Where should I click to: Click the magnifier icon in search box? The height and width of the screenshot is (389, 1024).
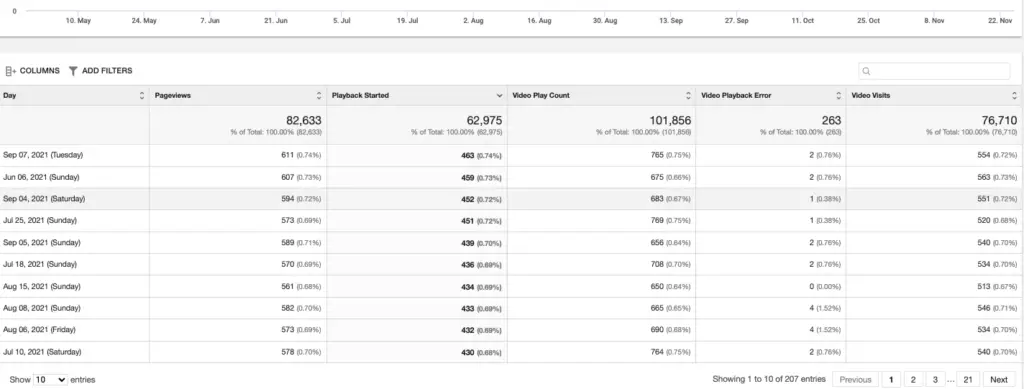coord(867,71)
